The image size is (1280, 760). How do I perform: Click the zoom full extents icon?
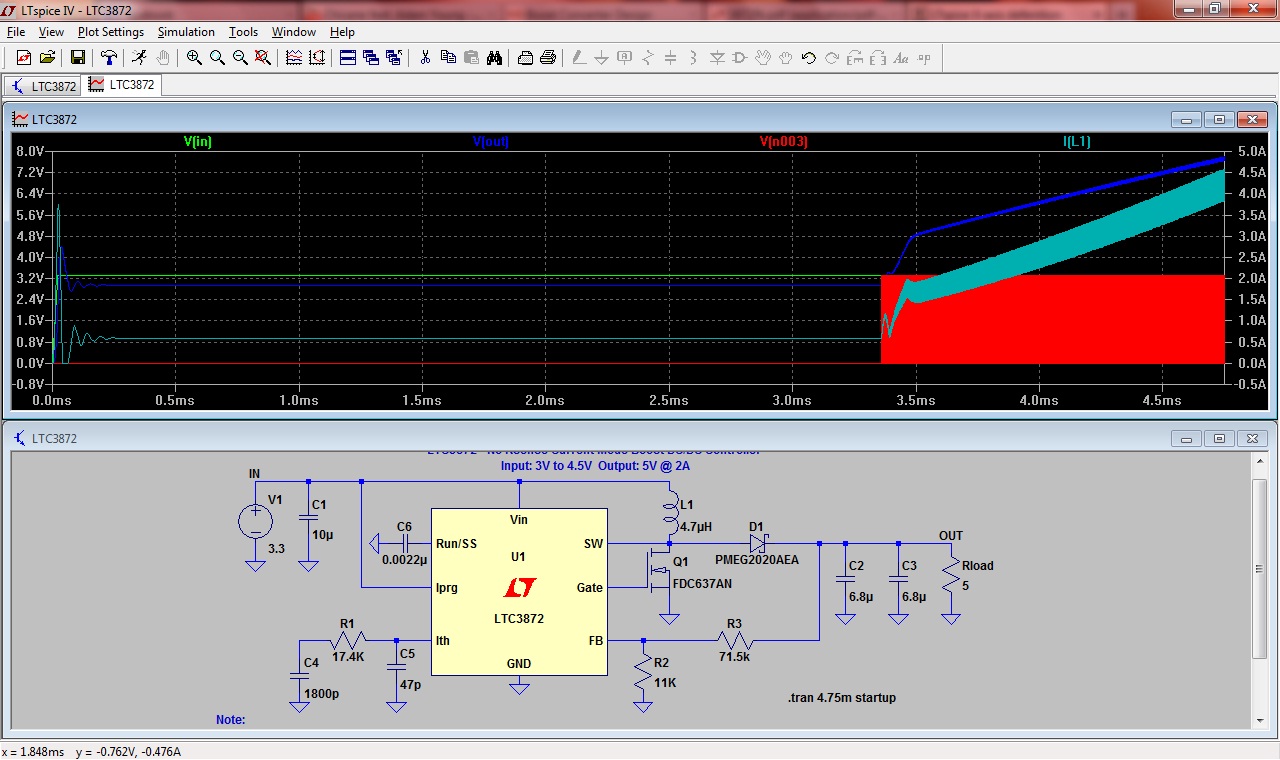pos(263,58)
